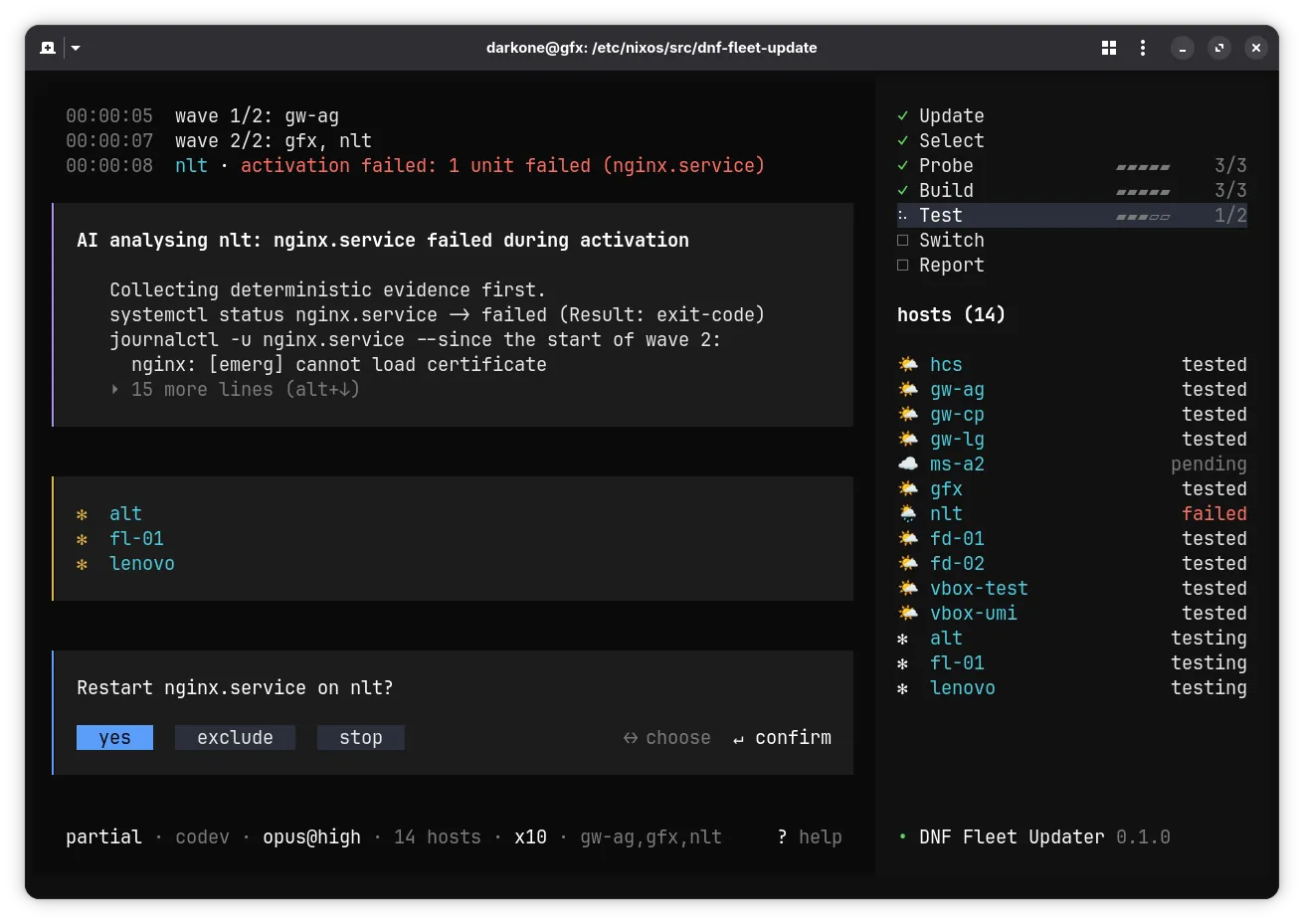Screen dimensions: 1304x924
Task: Click the weather icon next to vbox-test
Action: click(x=908, y=588)
